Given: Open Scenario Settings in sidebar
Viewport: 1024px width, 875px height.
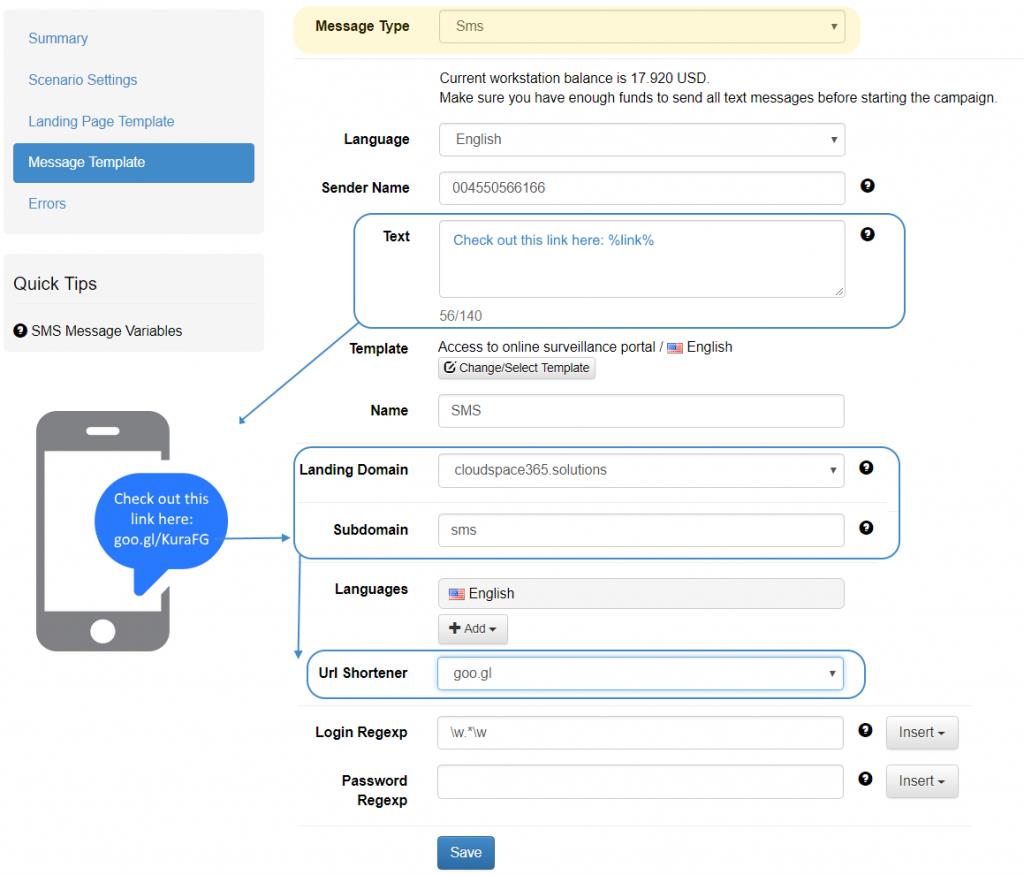Looking at the screenshot, I should (83, 80).
